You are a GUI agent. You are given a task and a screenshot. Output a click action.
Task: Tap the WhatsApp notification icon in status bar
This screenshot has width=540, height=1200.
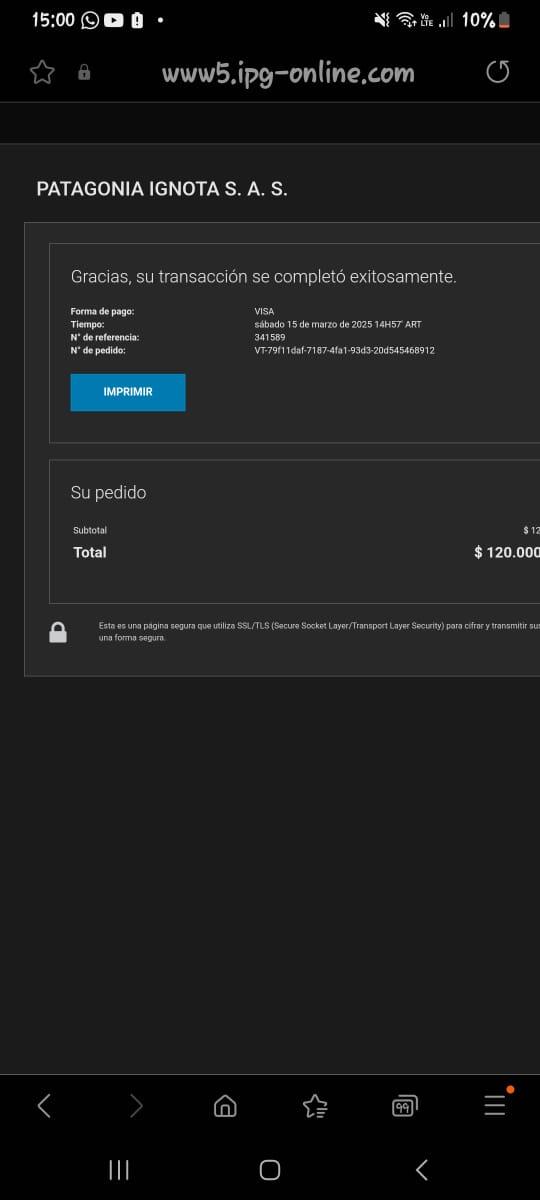coord(90,20)
